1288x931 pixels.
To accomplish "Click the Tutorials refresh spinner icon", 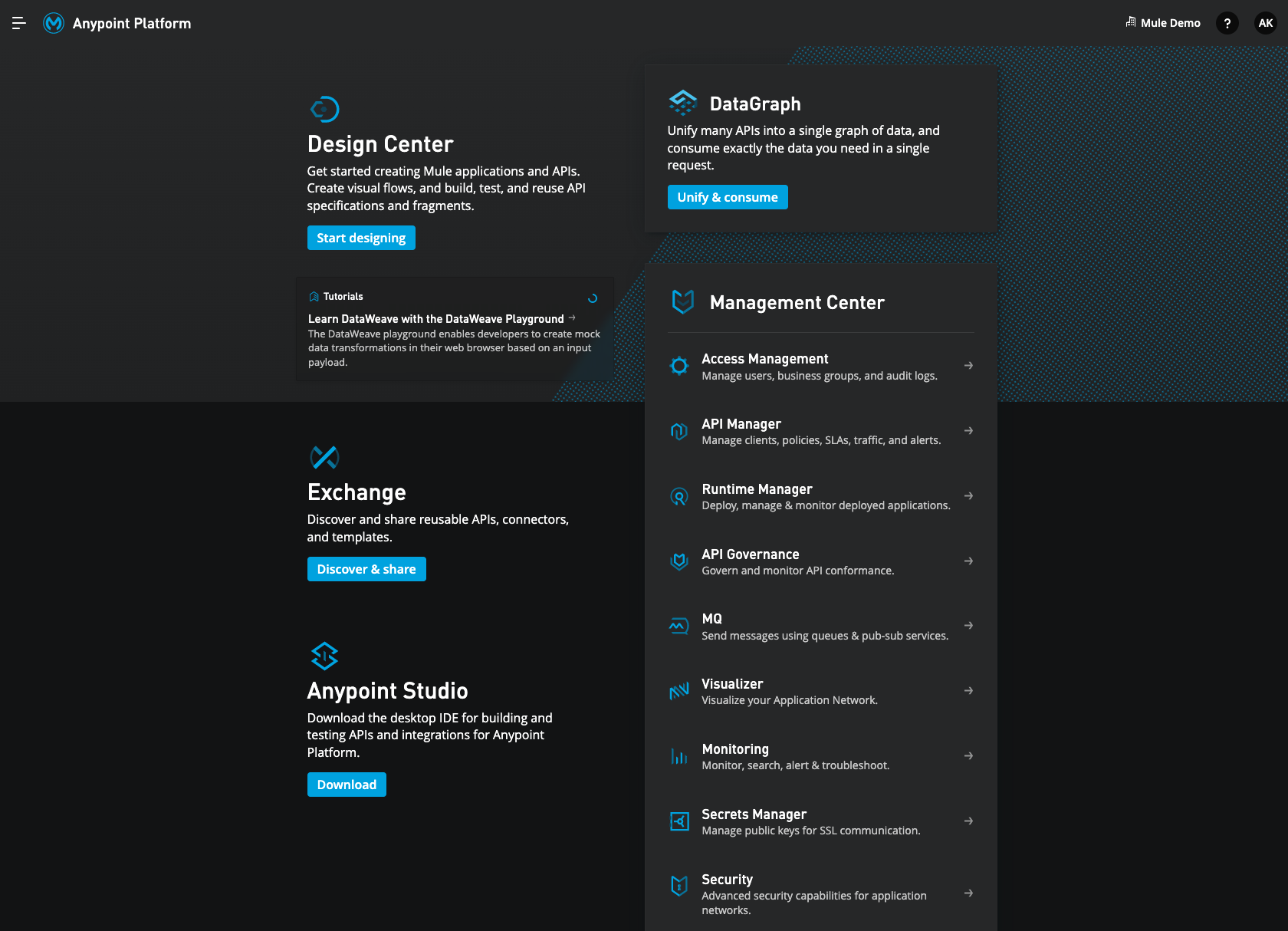I will [x=593, y=298].
